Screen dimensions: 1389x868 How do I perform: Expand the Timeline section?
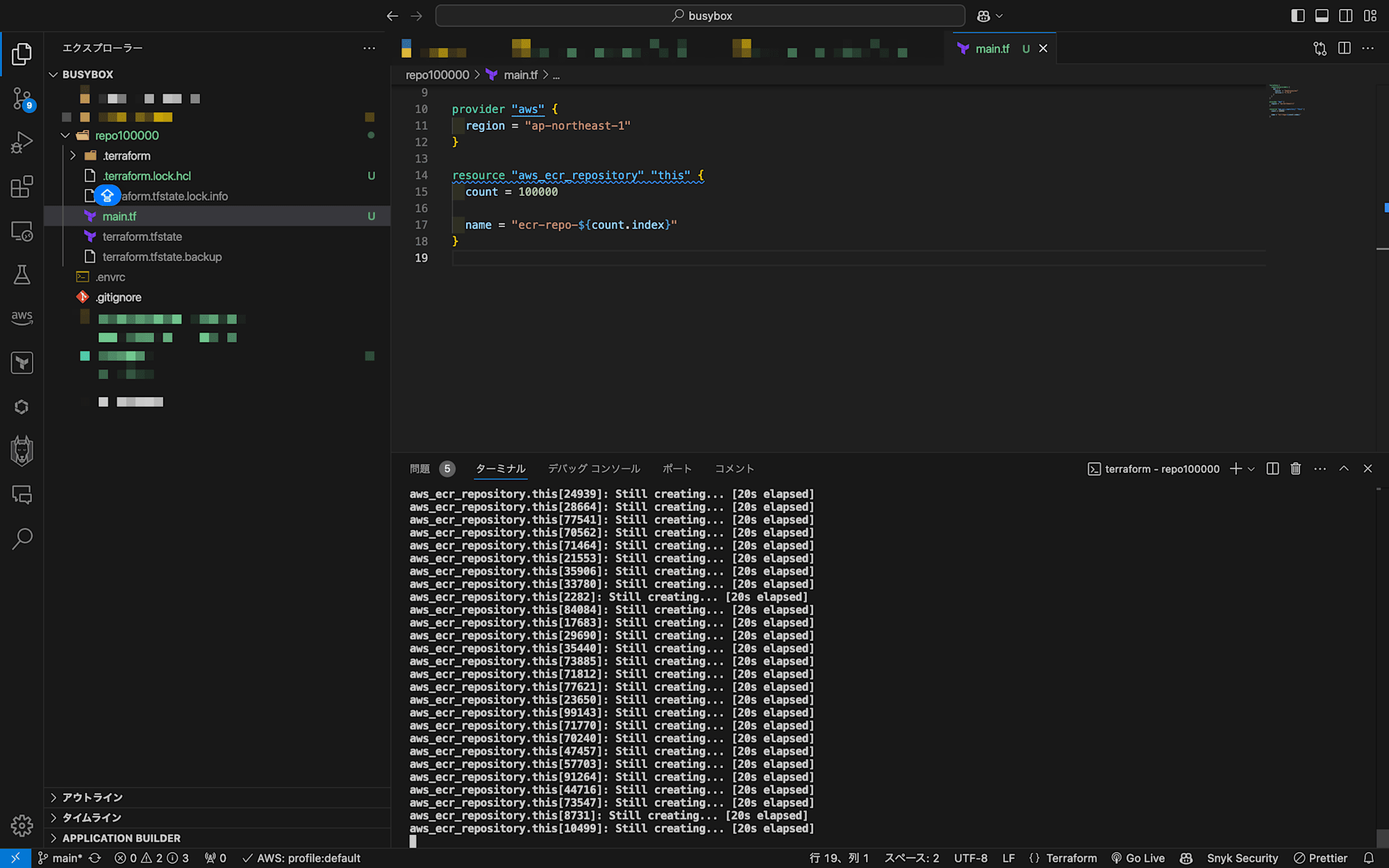217,817
